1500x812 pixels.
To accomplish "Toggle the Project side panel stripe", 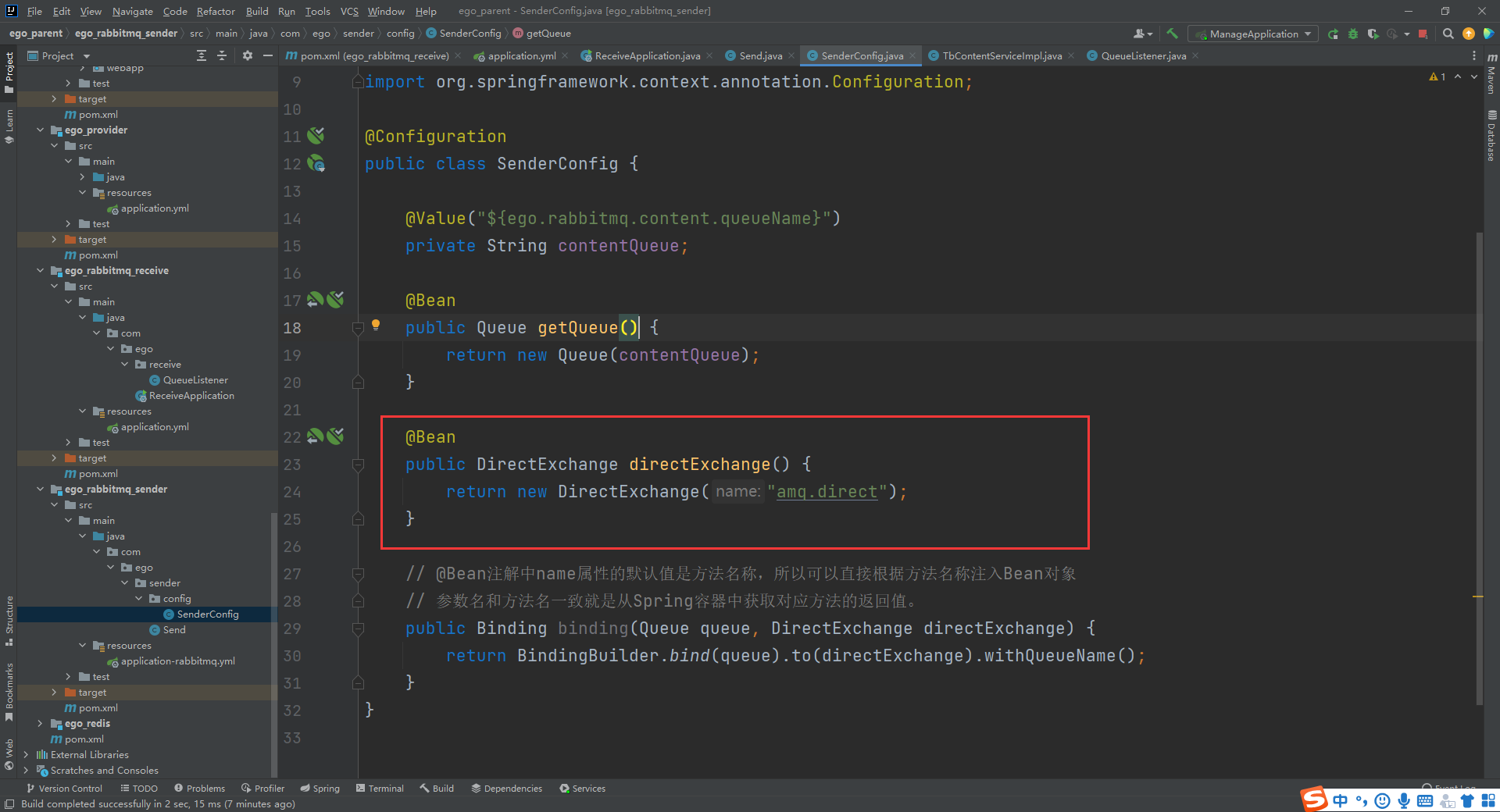I will click(x=9, y=73).
